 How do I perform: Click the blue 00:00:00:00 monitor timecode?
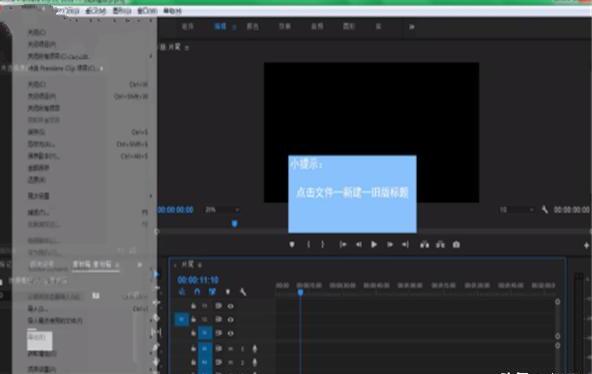point(176,210)
